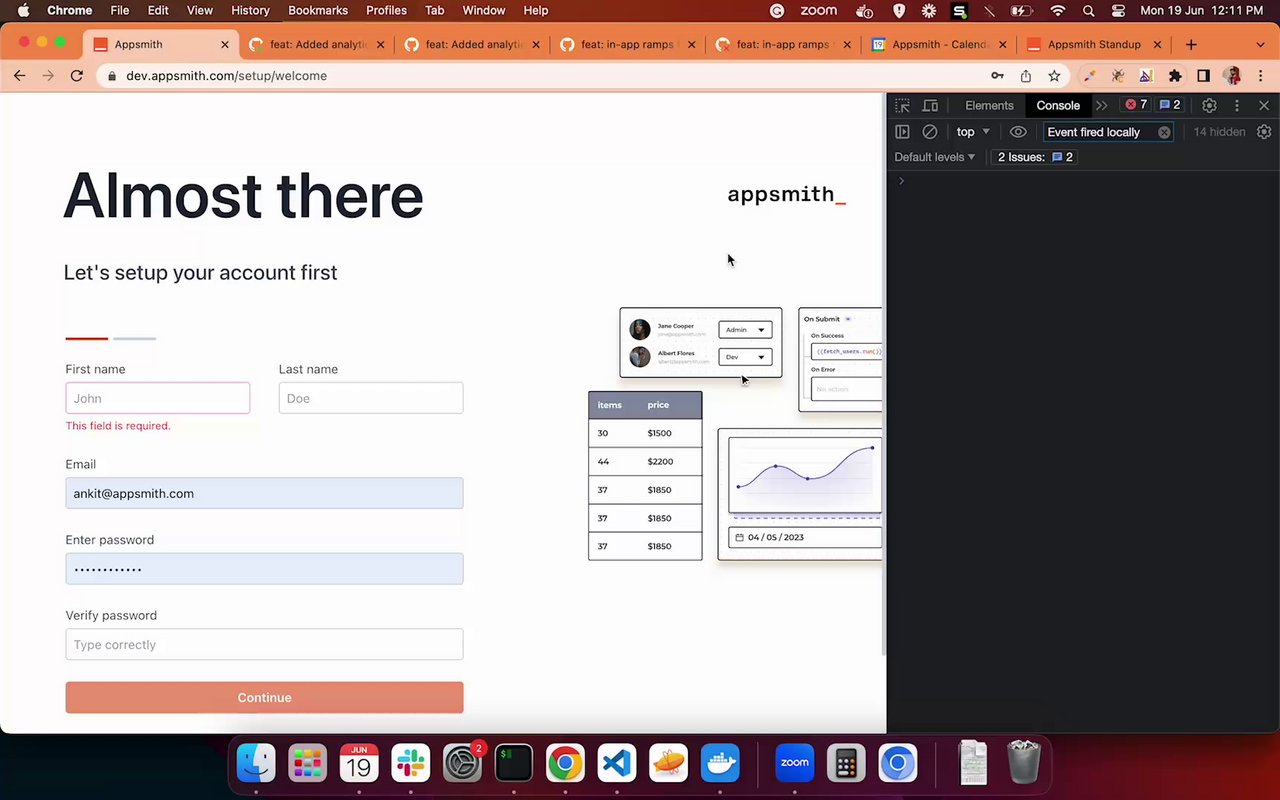Open Finder from the dock

pyautogui.click(x=256, y=764)
